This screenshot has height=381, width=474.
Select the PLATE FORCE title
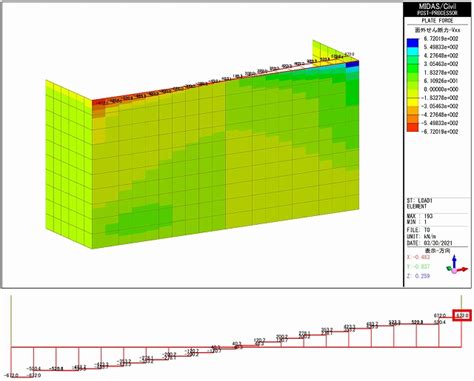coord(437,21)
